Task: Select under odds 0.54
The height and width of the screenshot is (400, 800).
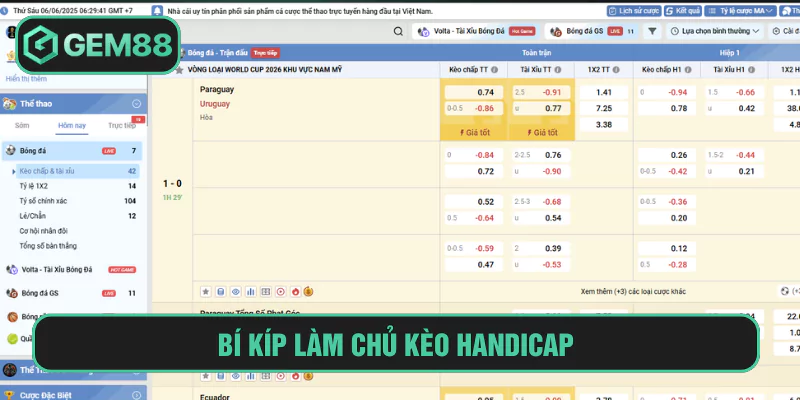Action: 541,218
